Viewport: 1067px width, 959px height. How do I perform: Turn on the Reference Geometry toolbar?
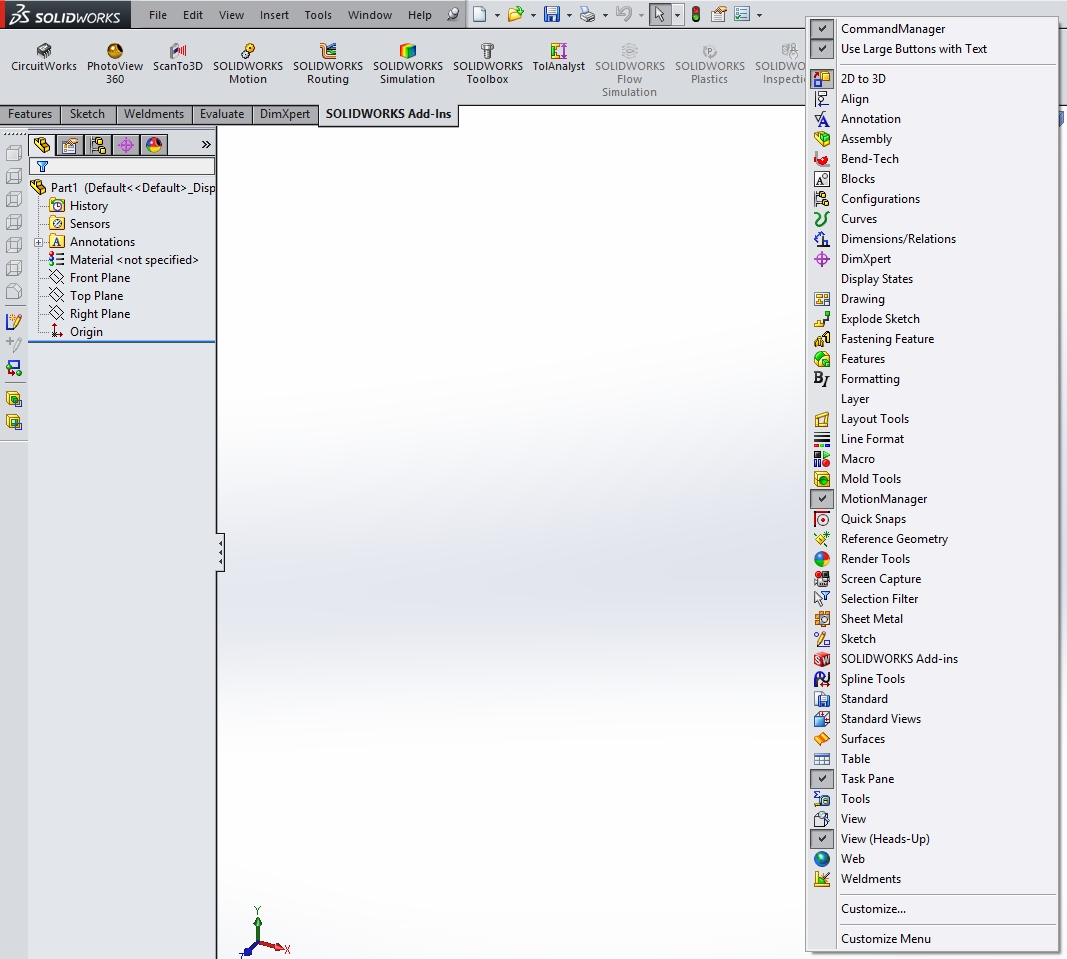coord(932,539)
